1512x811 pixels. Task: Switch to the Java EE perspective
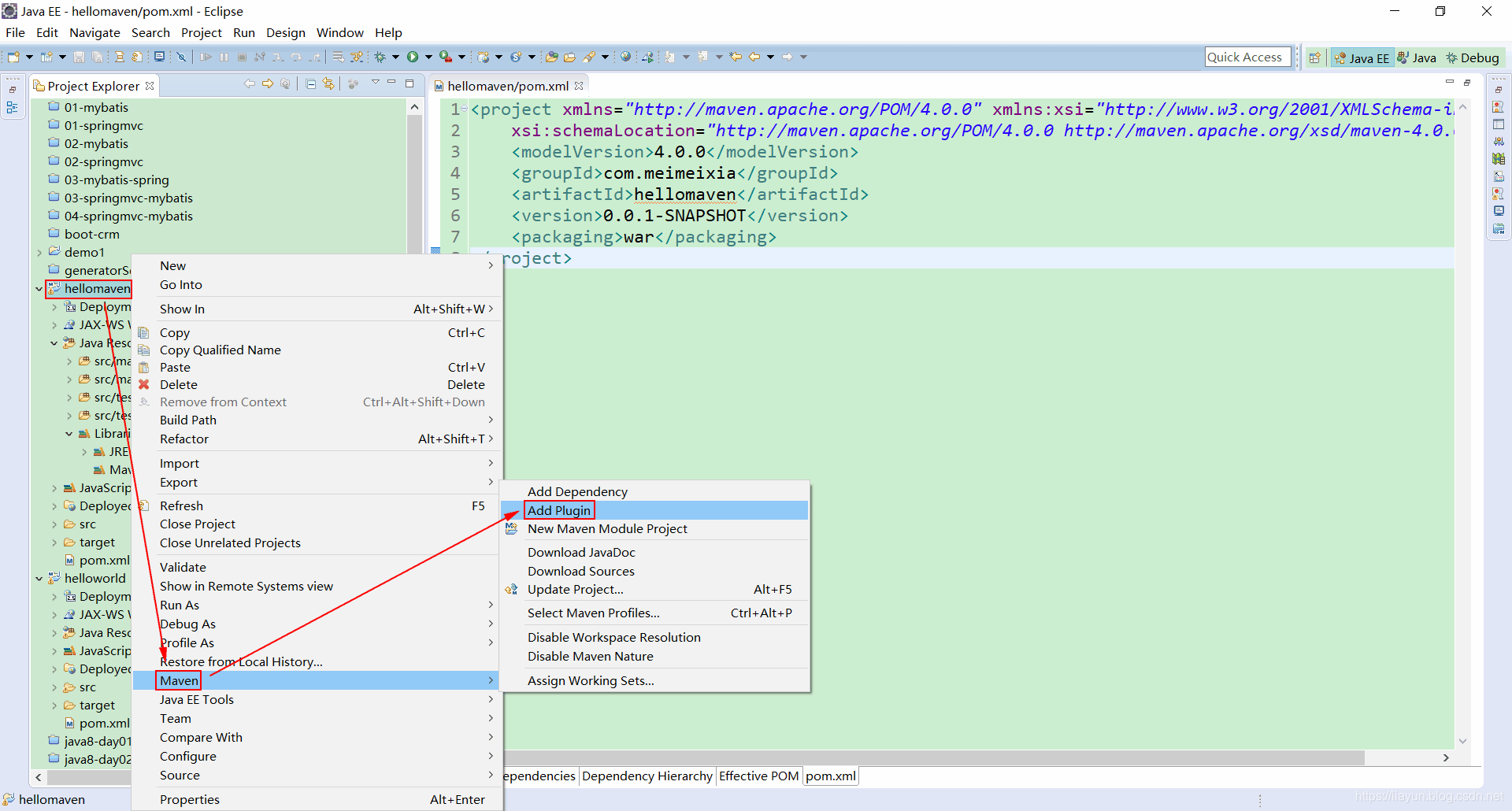click(1362, 57)
